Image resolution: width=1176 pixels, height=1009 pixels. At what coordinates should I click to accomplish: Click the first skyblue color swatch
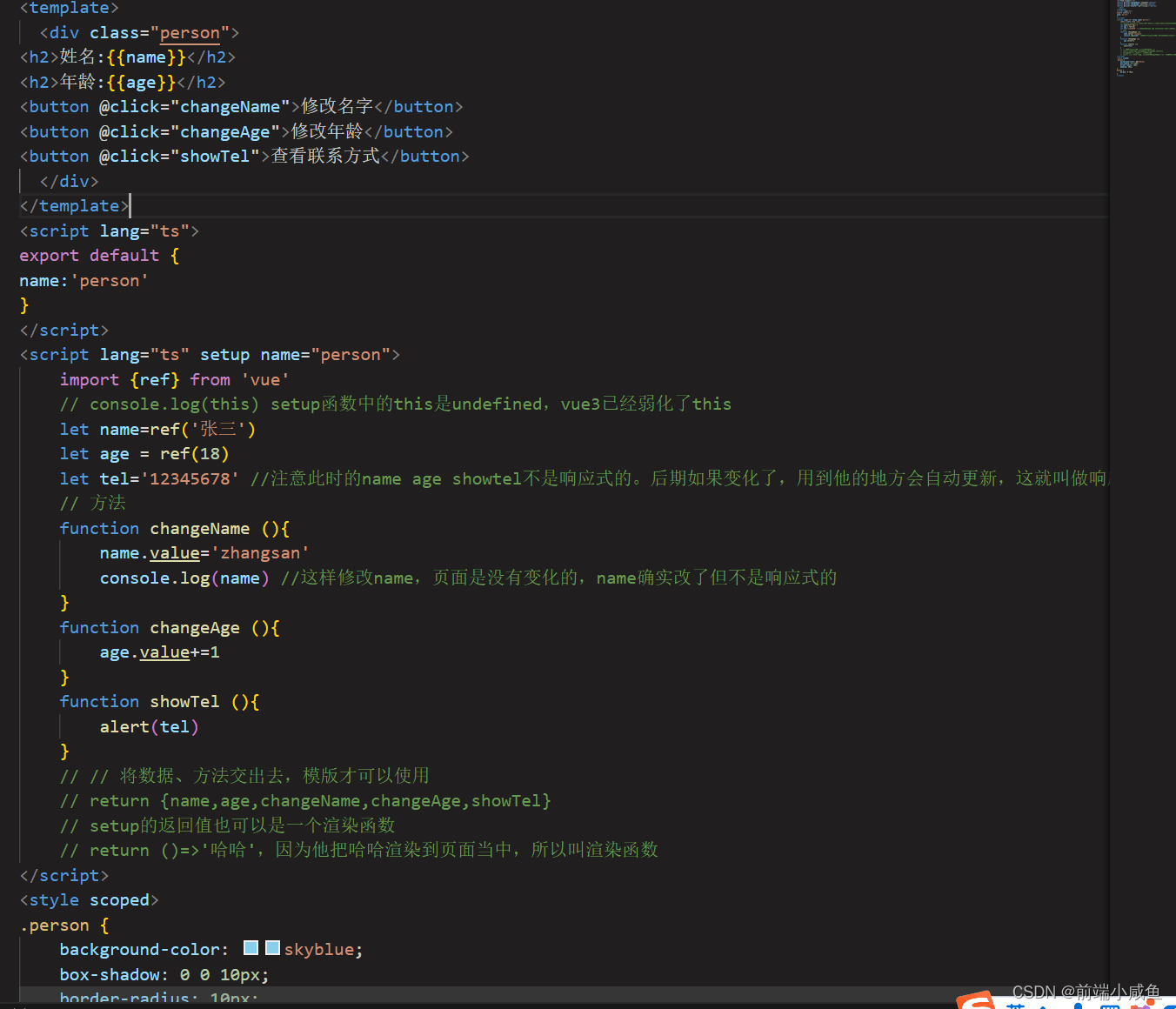[251, 948]
